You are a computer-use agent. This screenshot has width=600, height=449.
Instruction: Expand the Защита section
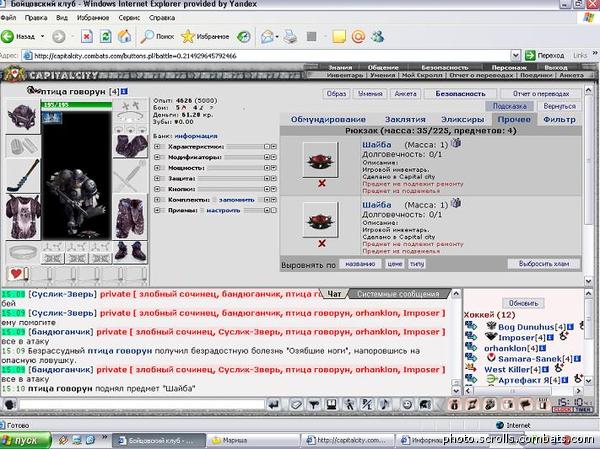(157, 178)
